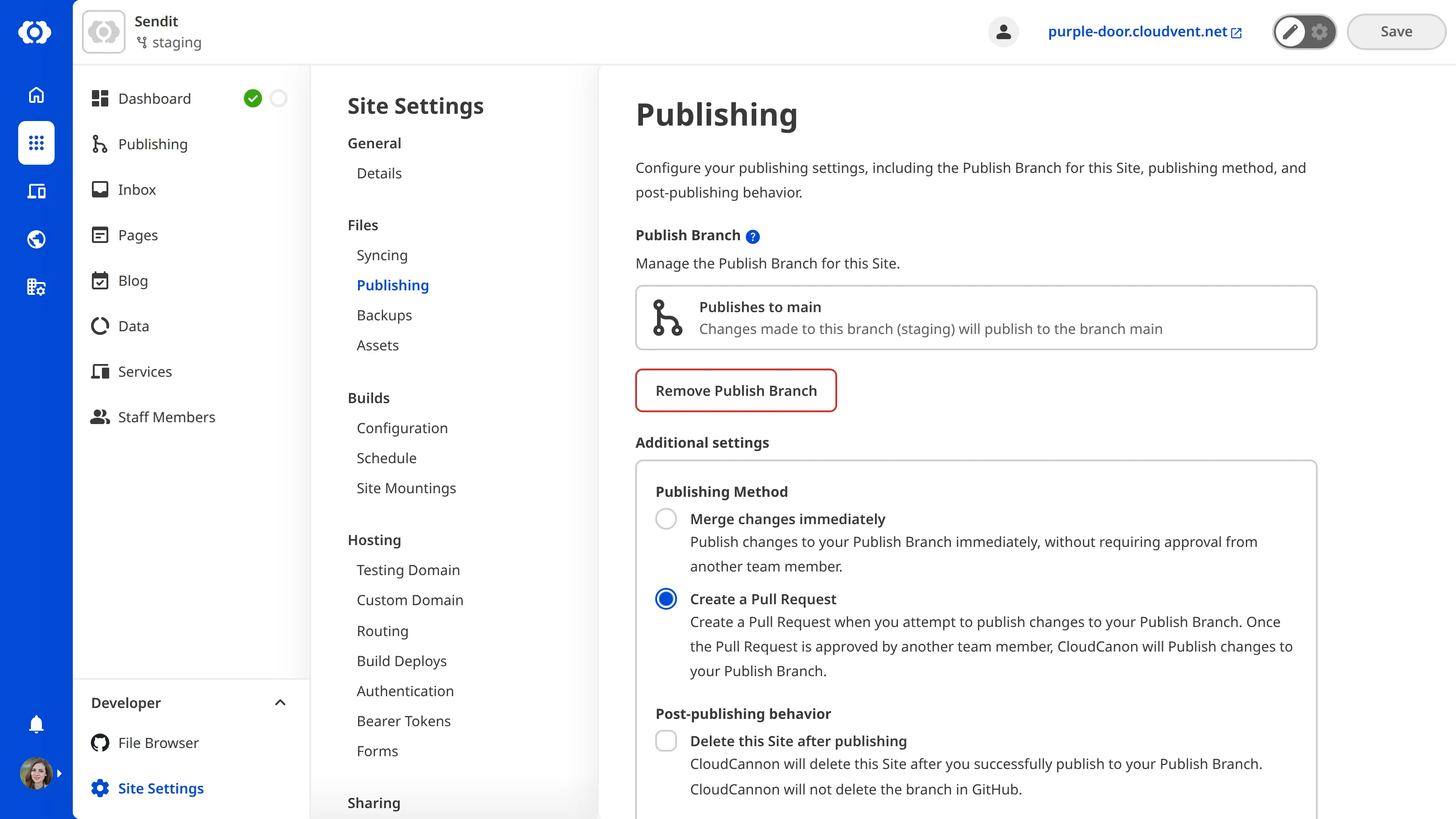The width and height of the screenshot is (1456, 819).
Task: Switch the pencil/gear mode toggle to settings
Action: pos(1320,32)
